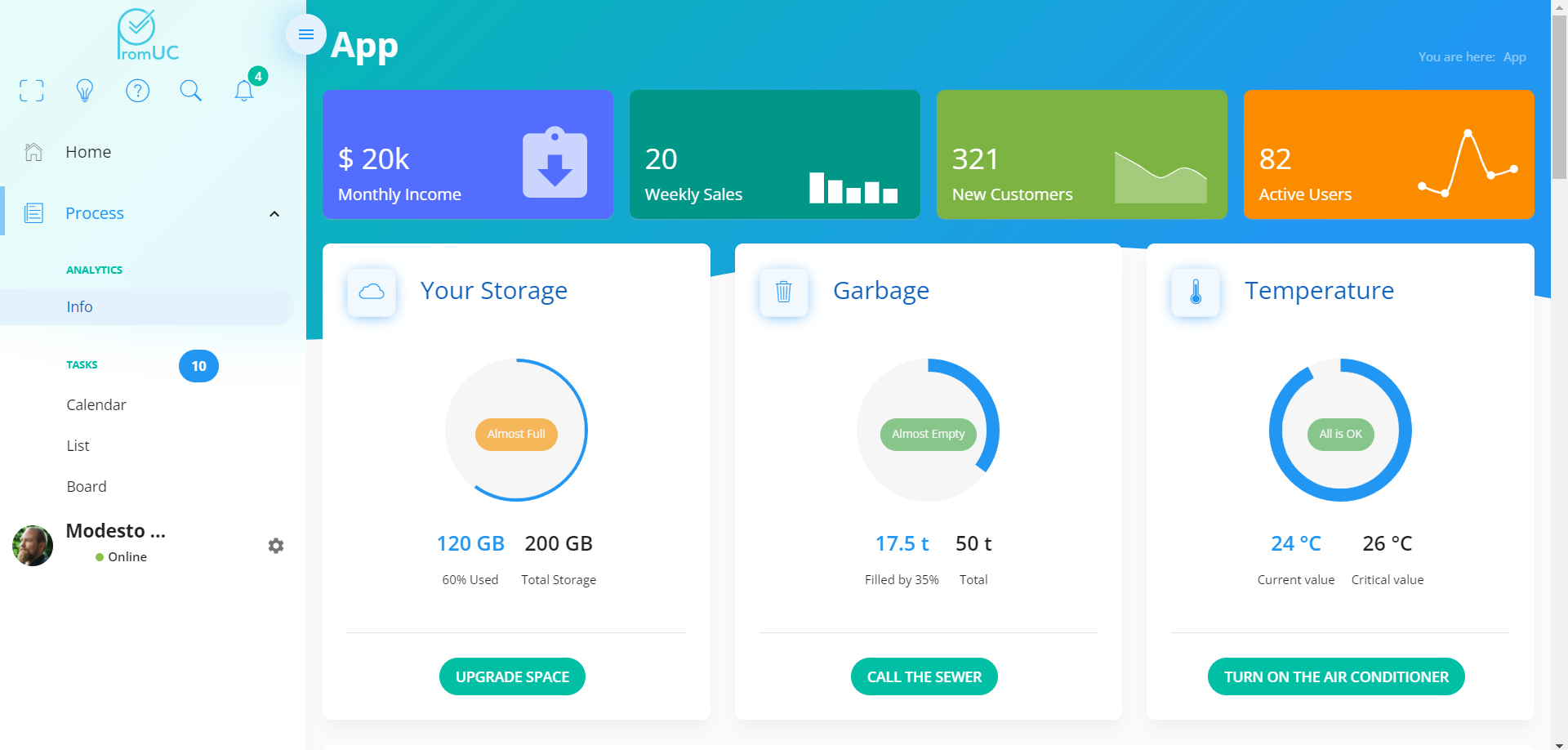Toggle the sidebar with hamburger button
Viewport: 1568px width, 750px height.
(x=306, y=34)
